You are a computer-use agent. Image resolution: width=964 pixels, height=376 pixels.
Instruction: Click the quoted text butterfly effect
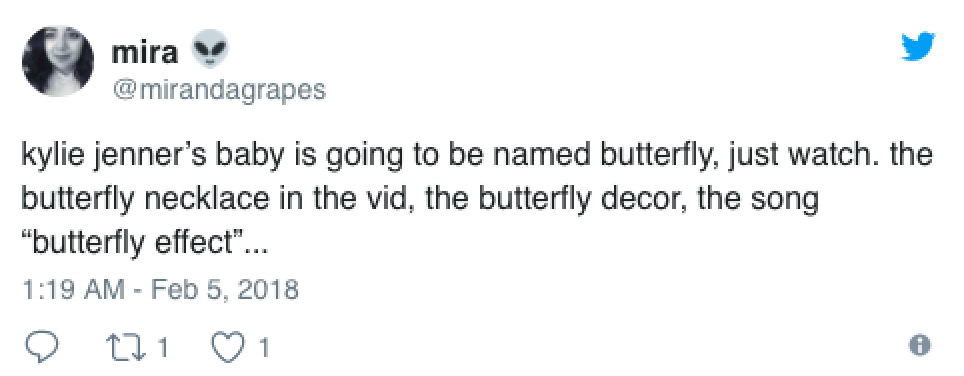(132, 243)
